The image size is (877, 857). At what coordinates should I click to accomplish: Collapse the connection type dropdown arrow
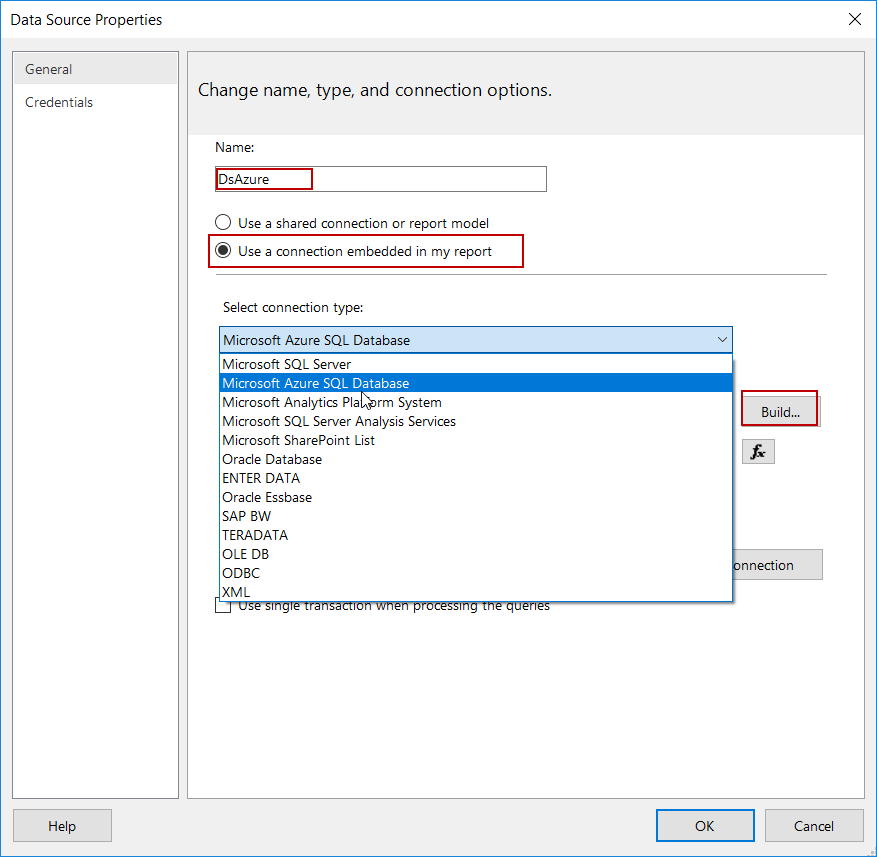722,340
